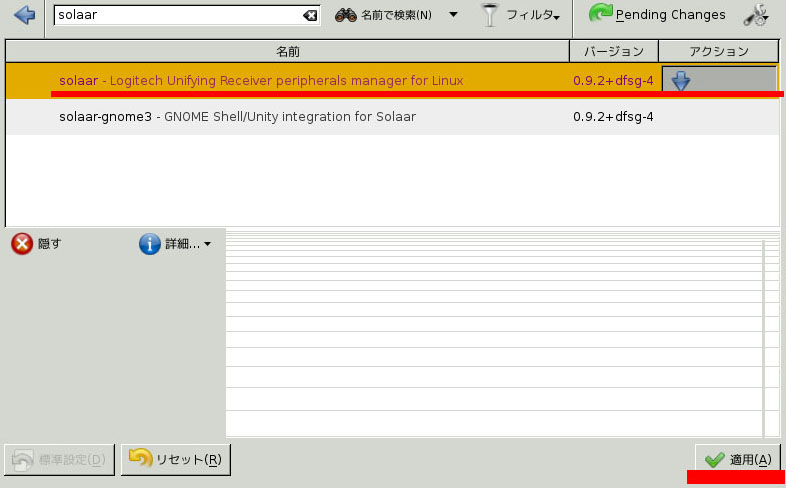Sort by the バージョン column header
The height and width of the screenshot is (488, 786).
(x=614, y=52)
